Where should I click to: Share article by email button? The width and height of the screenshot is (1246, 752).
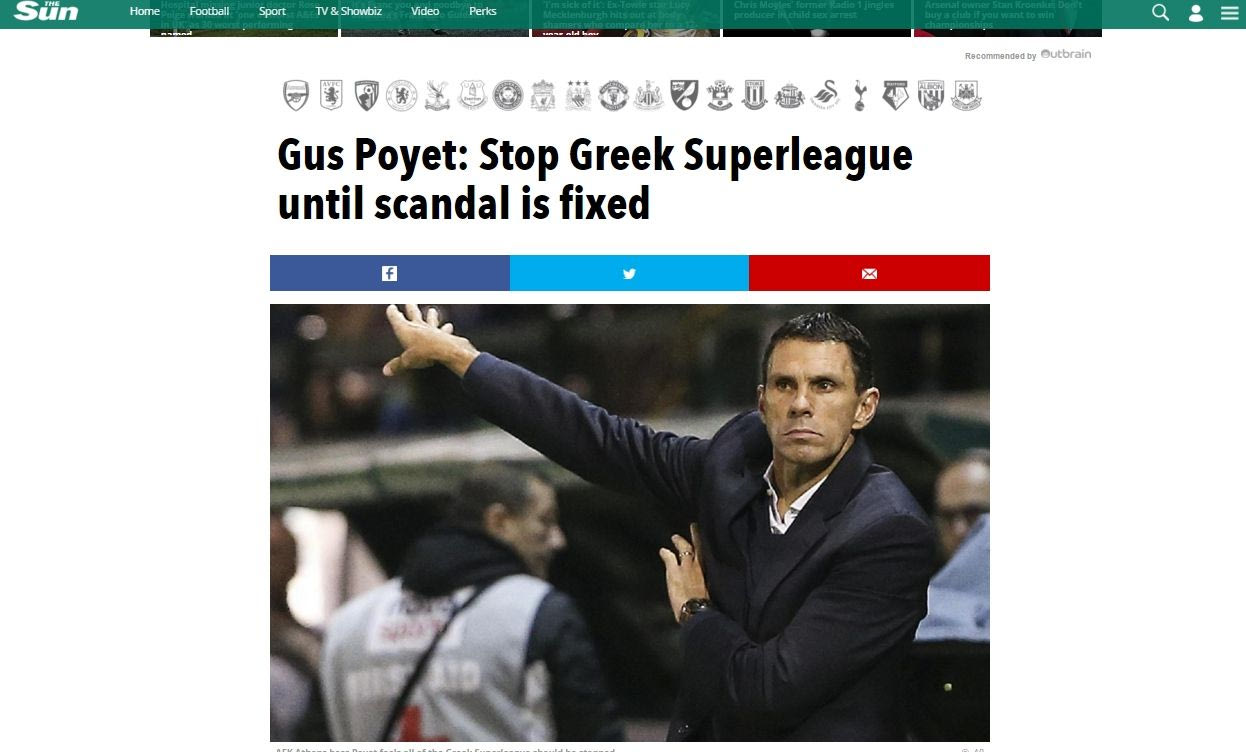tap(869, 273)
